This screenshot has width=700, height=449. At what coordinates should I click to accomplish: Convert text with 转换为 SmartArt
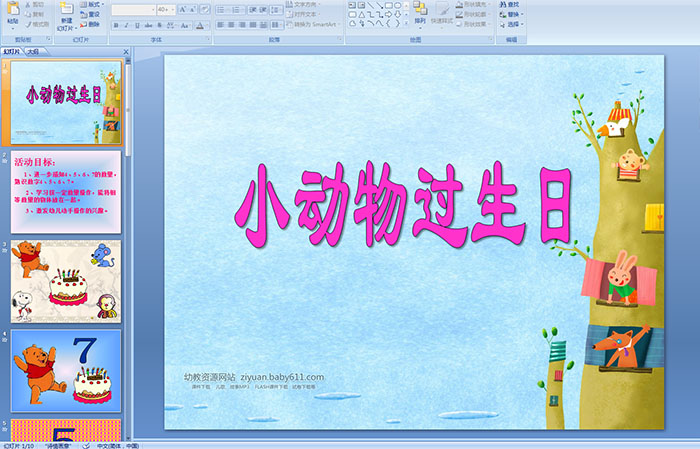coord(314,24)
